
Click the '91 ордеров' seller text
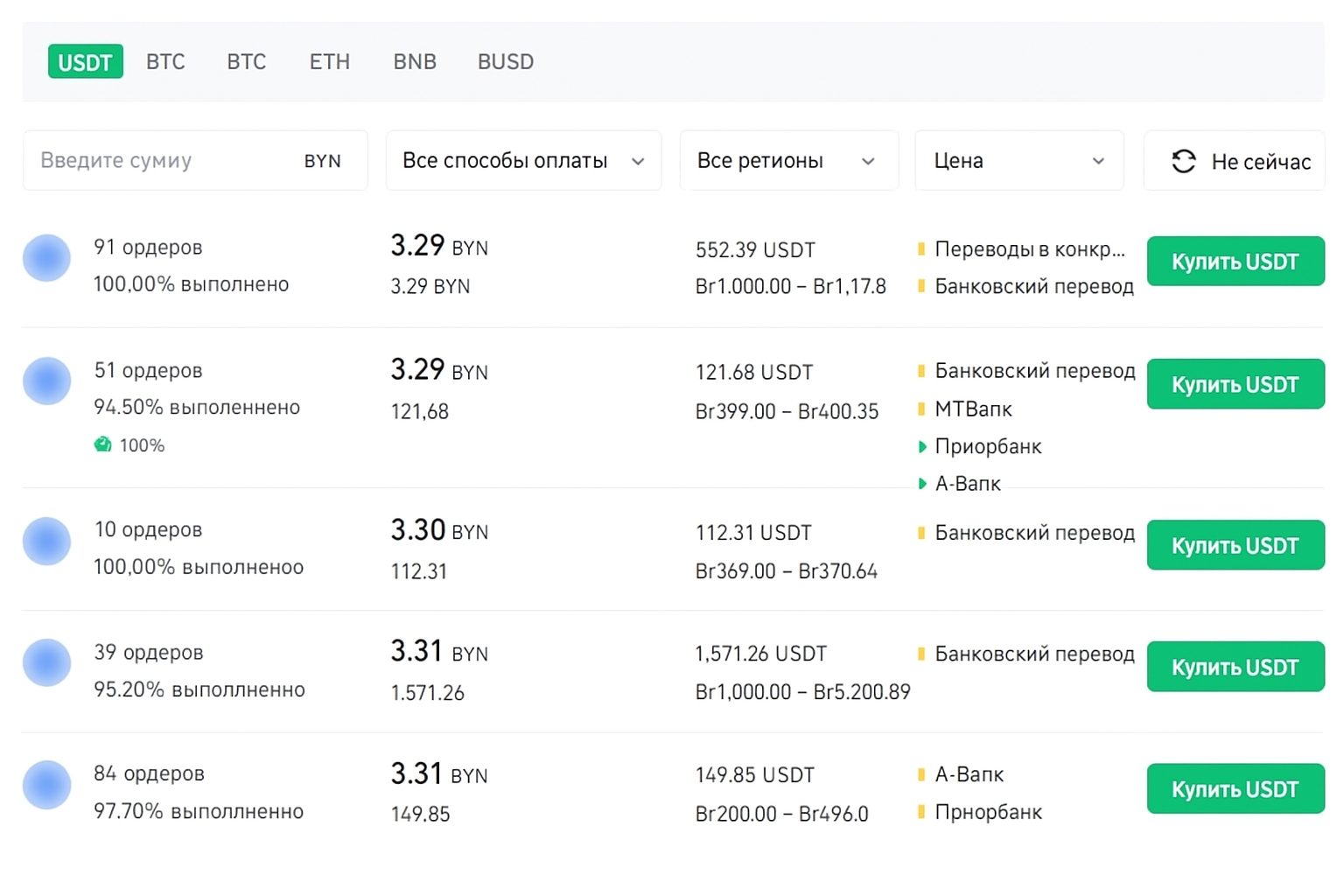[x=148, y=248]
